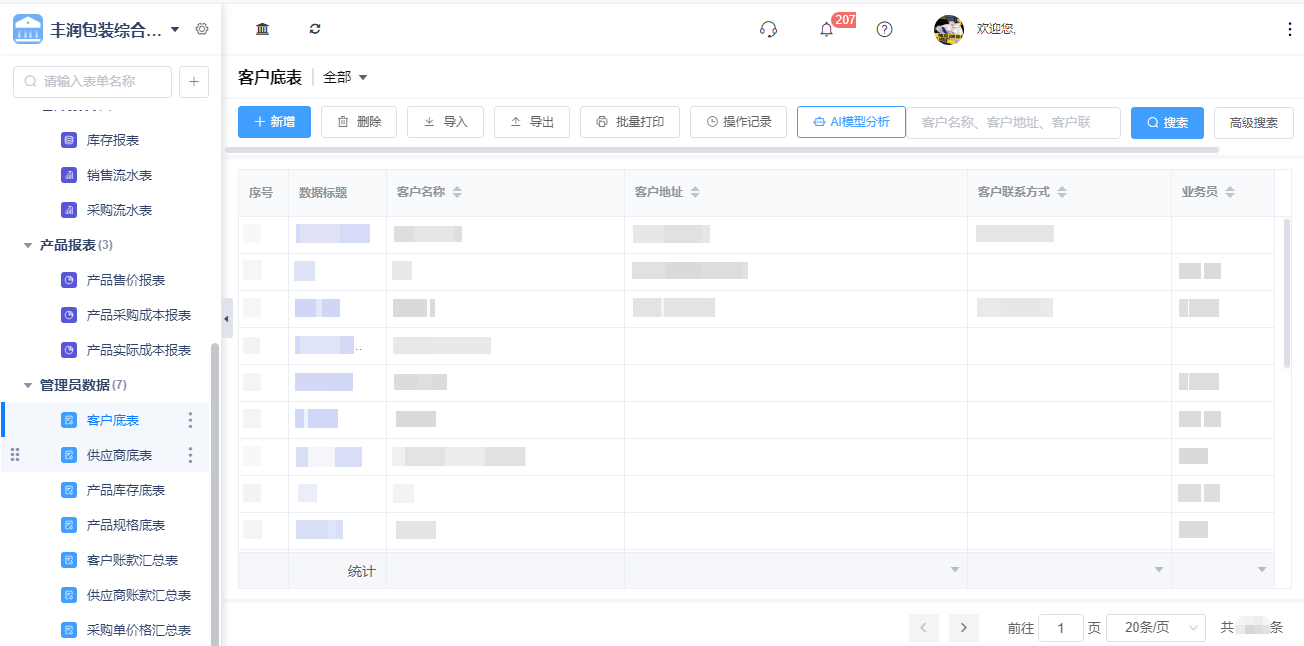Click the bank home icon in top bar
Screen dimensions: 1304x646
click(x=262, y=29)
